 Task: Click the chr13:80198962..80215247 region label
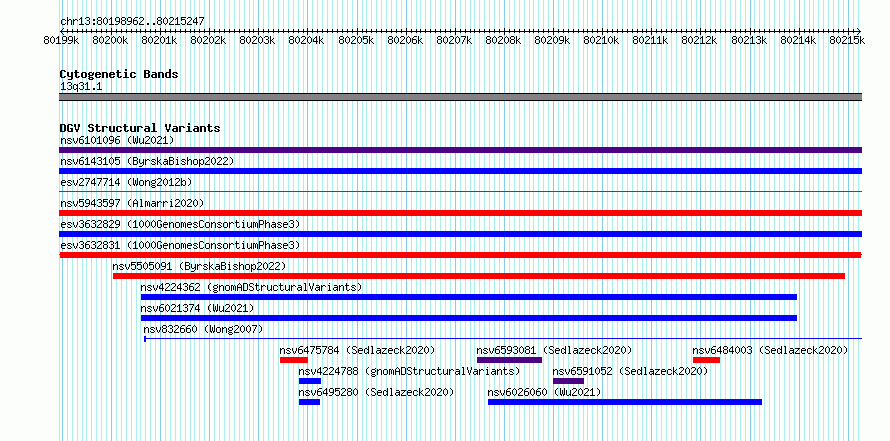pos(132,21)
